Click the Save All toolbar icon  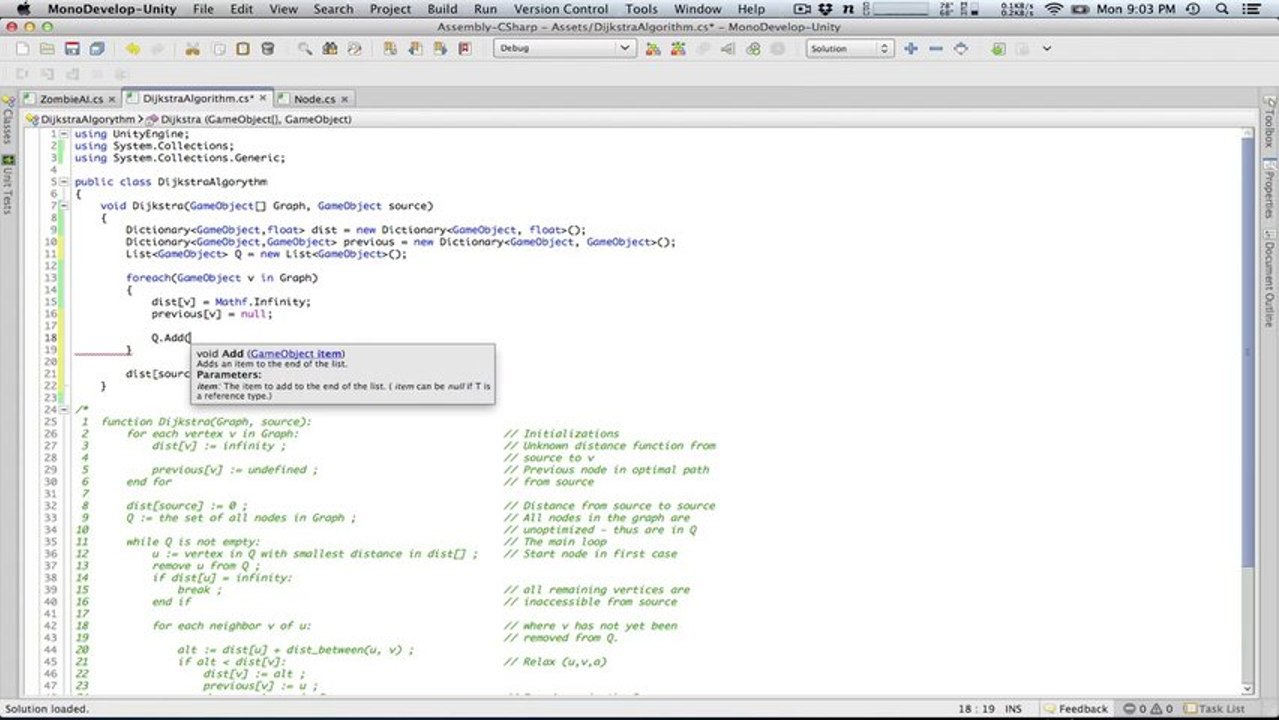point(97,48)
